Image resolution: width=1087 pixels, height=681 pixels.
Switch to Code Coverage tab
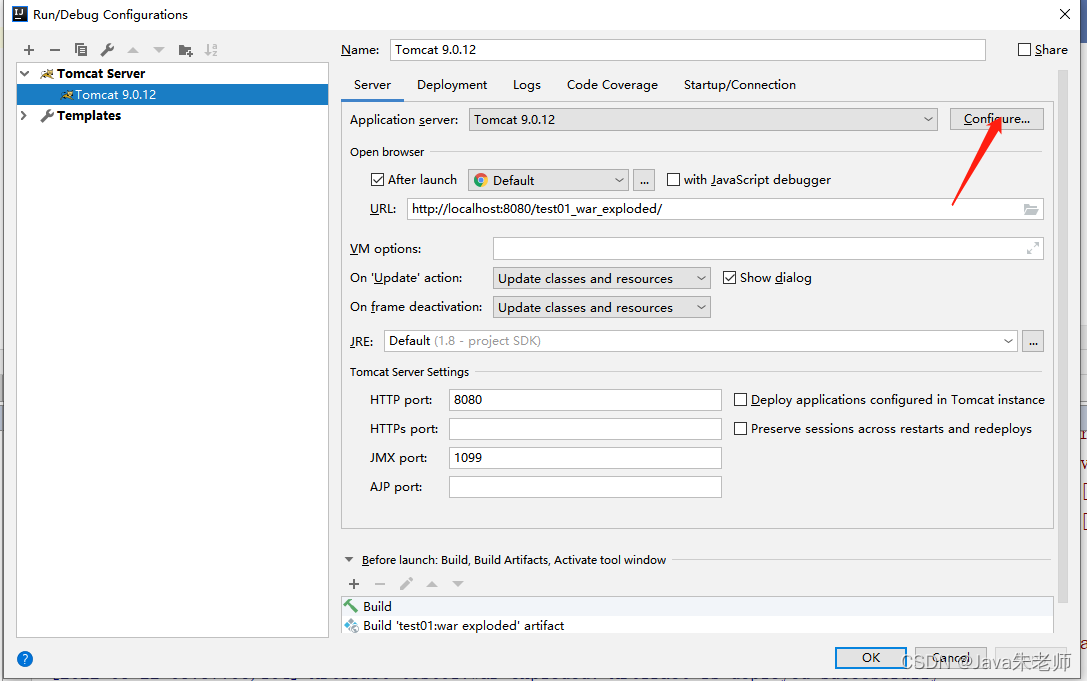(x=612, y=85)
